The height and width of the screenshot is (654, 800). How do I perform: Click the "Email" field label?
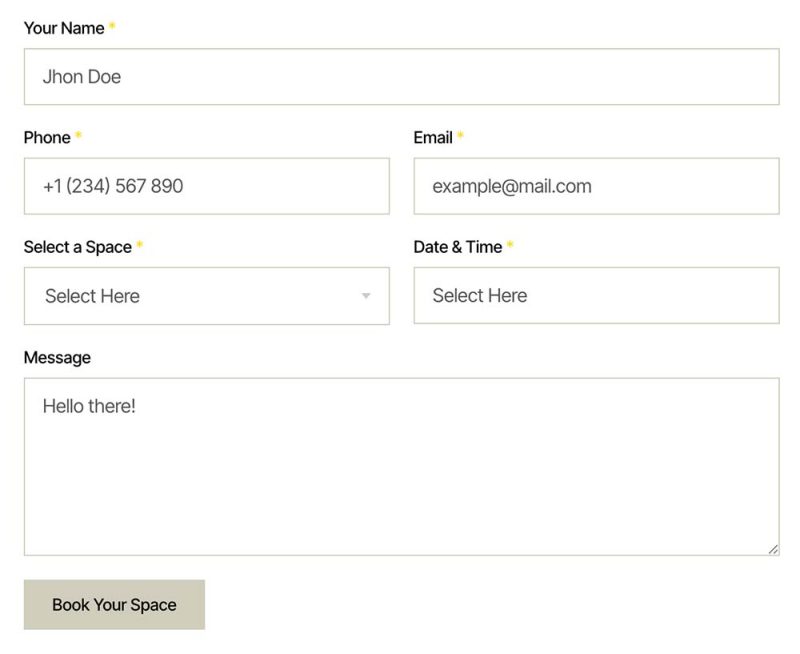(x=433, y=137)
